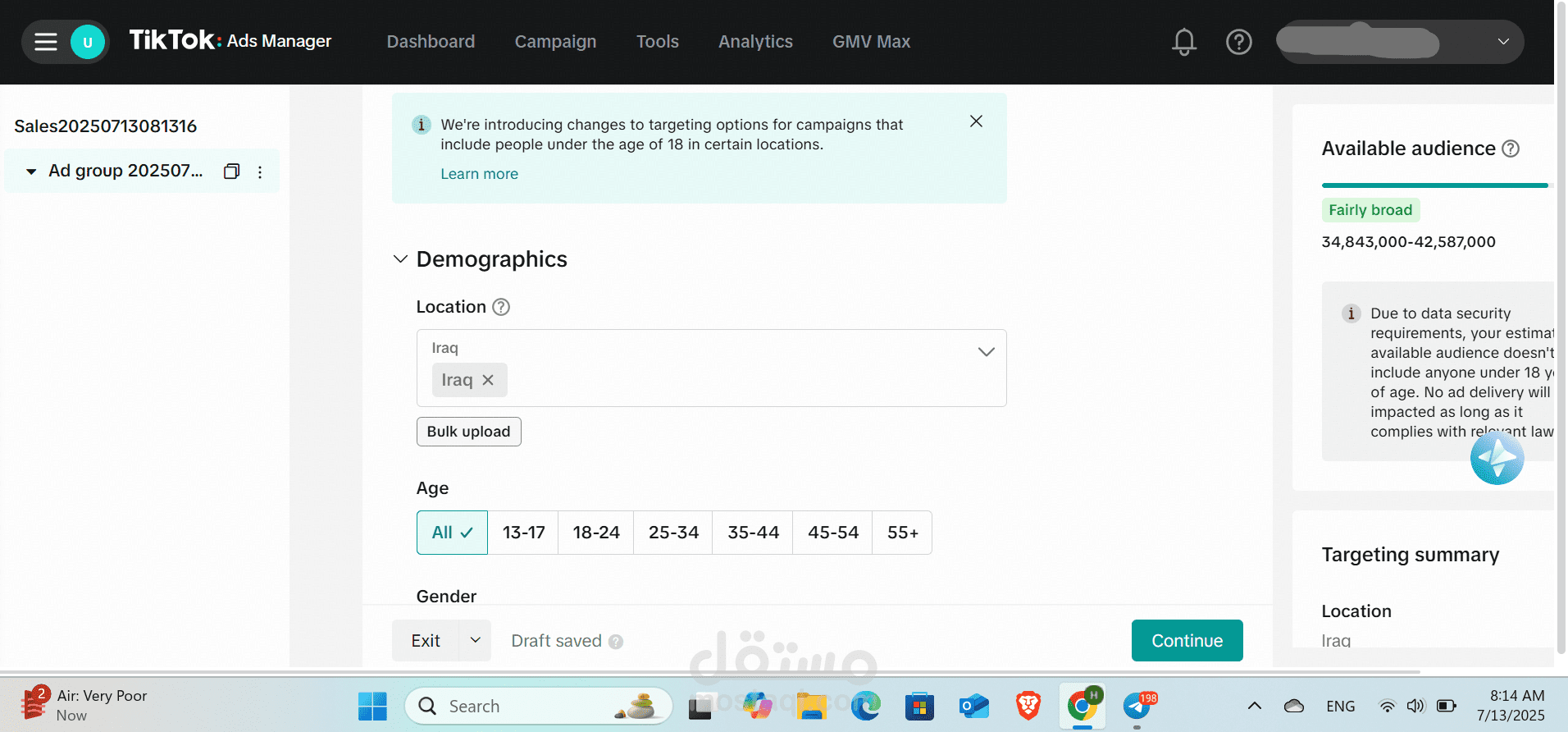
Task: Click the Bulk upload button
Action: coord(468,432)
